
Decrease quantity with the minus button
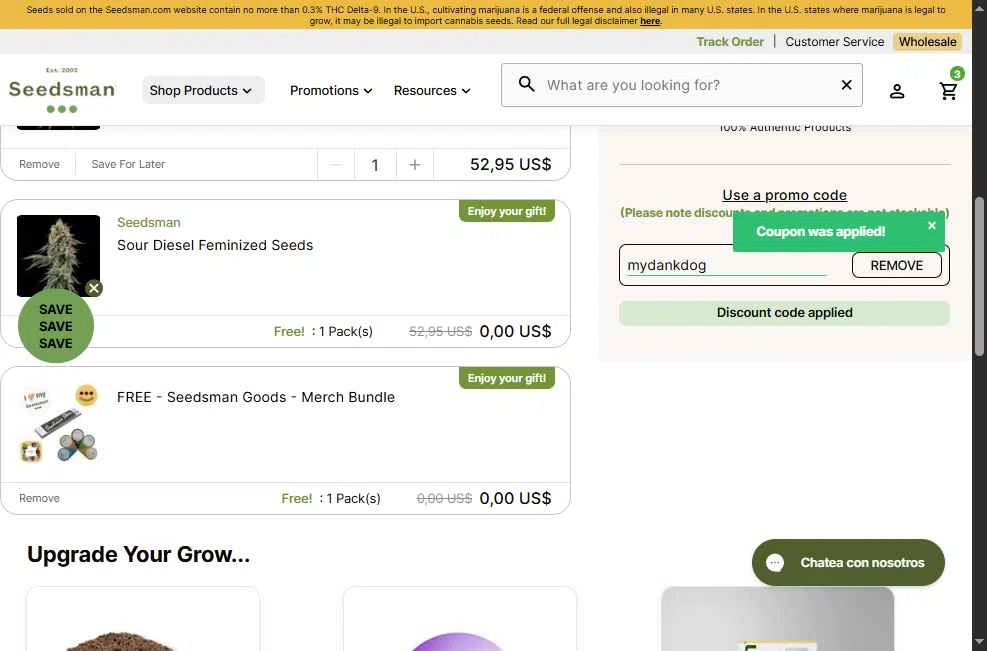click(336, 165)
